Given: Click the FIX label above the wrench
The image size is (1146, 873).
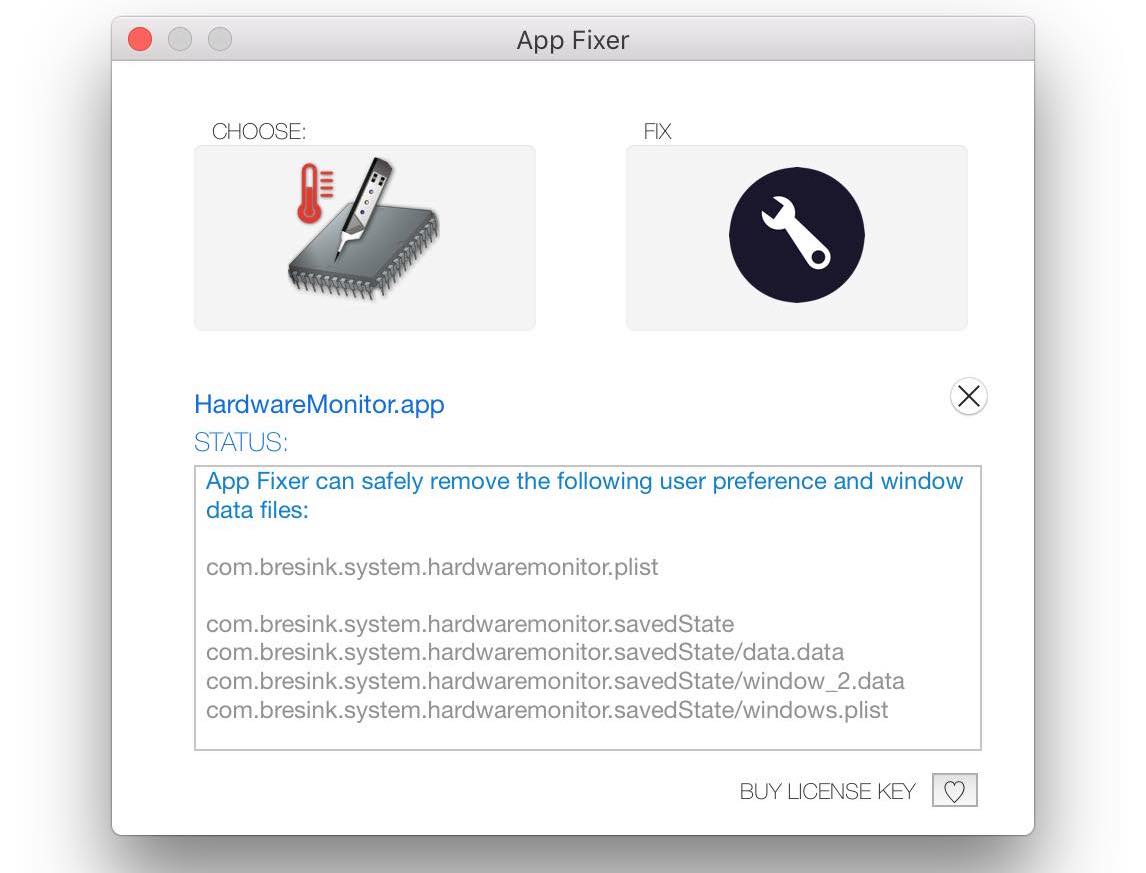Looking at the screenshot, I should point(658,131).
